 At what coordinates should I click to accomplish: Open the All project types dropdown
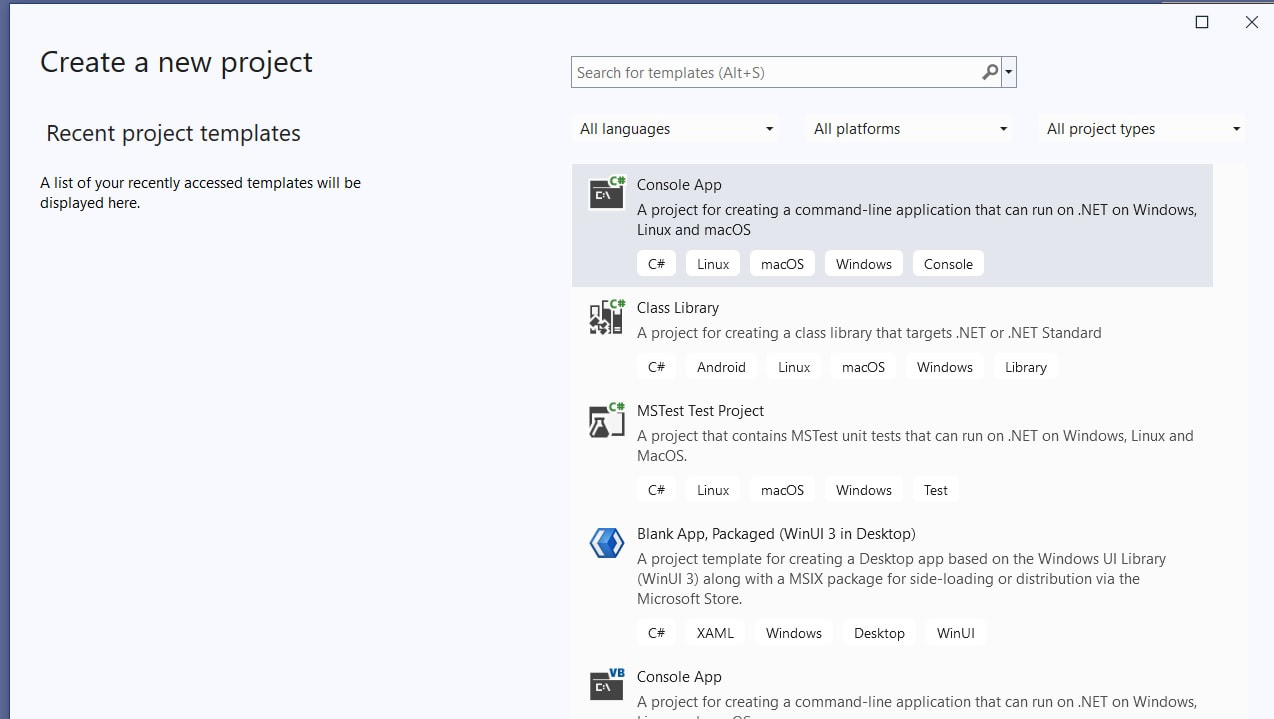1143,129
